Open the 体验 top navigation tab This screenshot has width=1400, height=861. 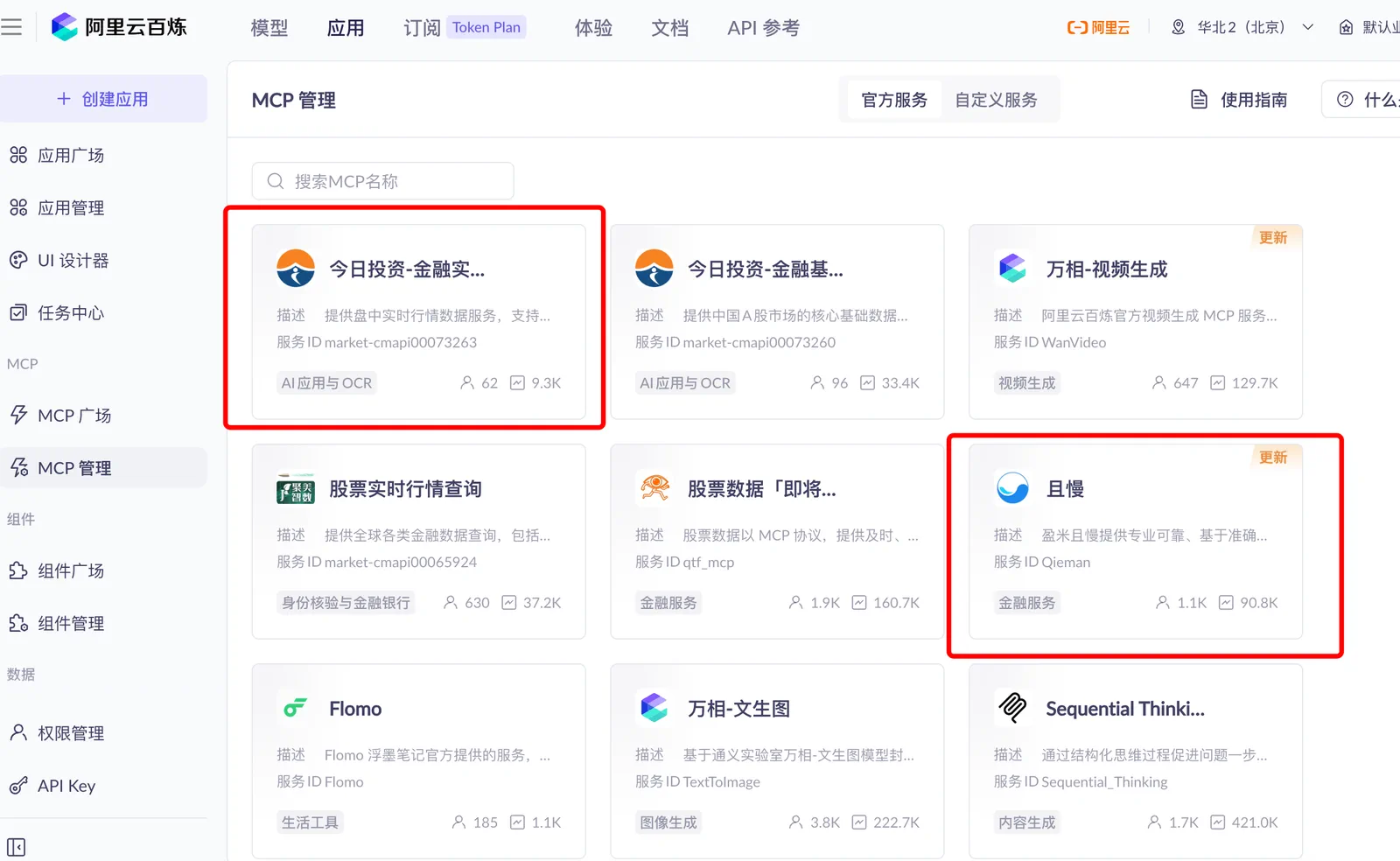(593, 28)
